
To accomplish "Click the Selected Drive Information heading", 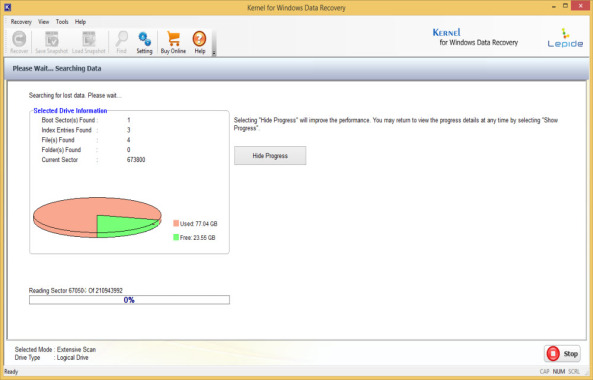I will [70, 111].
